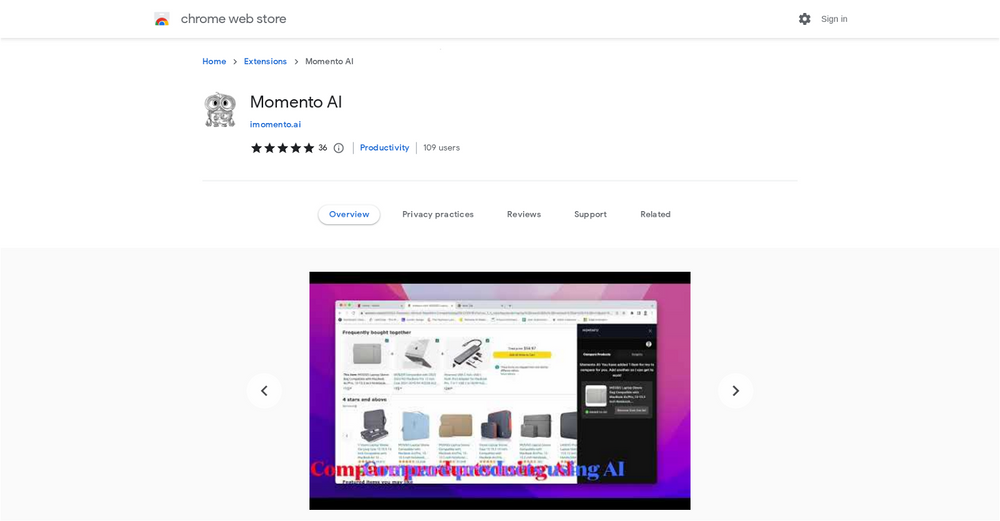The width and height of the screenshot is (1000, 521).
Task: Open the Related tab
Action: [655, 214]
